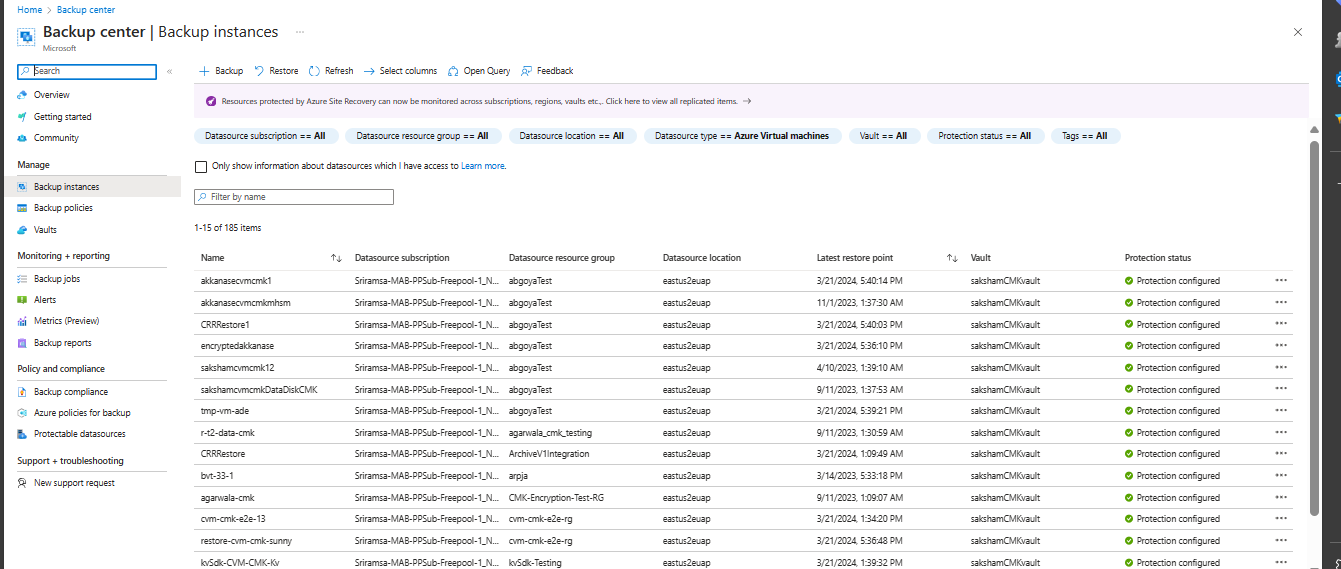
Task: Click the vertical scrollbar of the list
Action: coord(1315,328)
